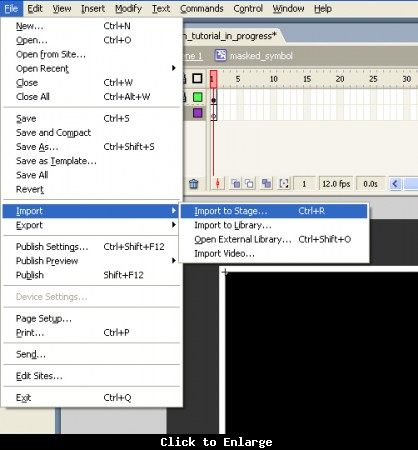
Task: Click the Edit Multiple Frames icon
Action: [266, 184]
